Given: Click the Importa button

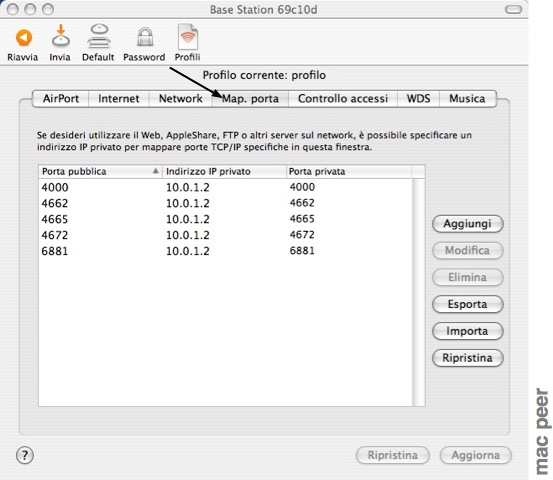Looking at the screenshot, I should (468, 331).
